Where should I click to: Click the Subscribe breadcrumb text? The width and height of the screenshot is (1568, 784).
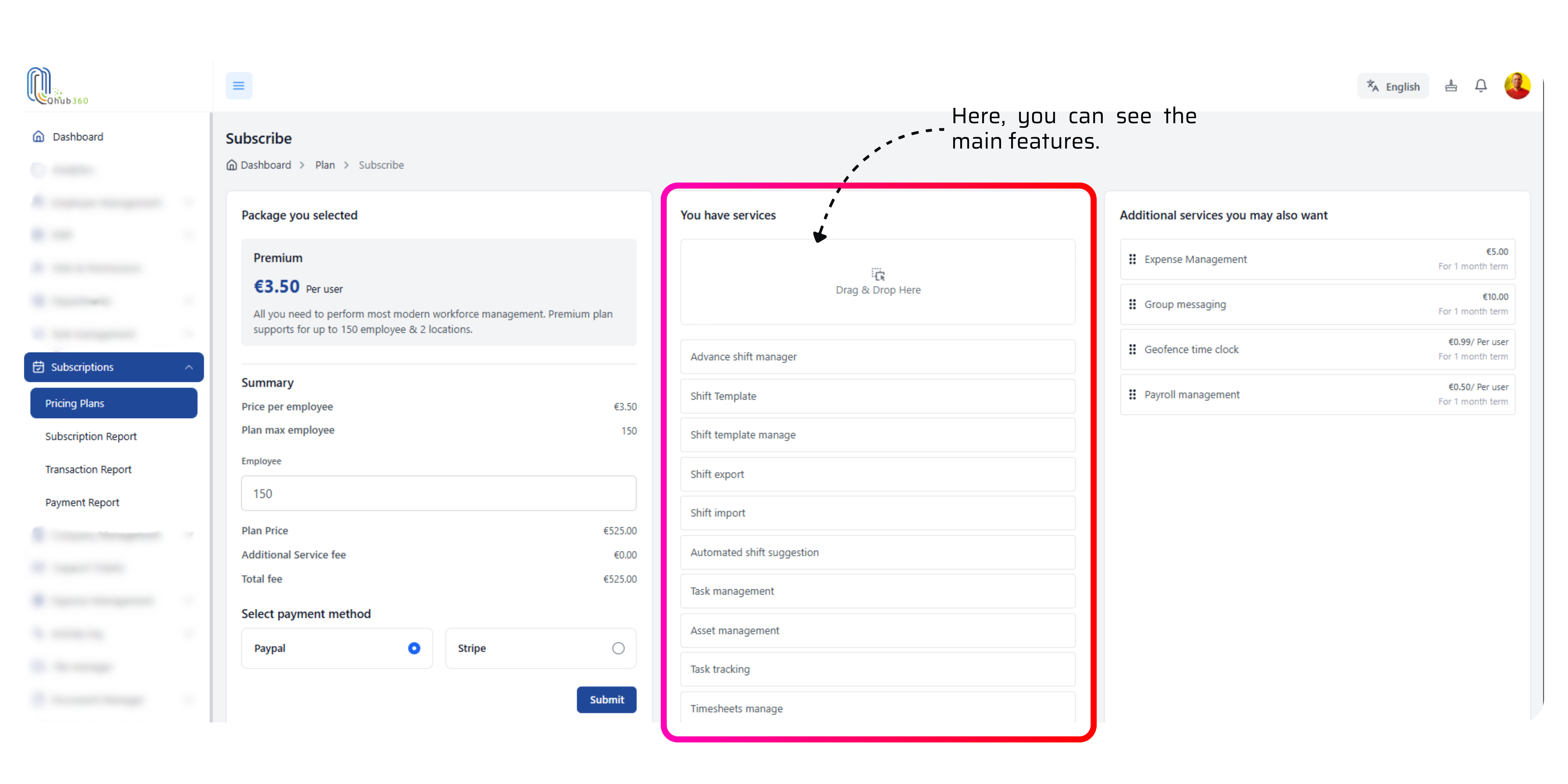[x=381, y=165]
